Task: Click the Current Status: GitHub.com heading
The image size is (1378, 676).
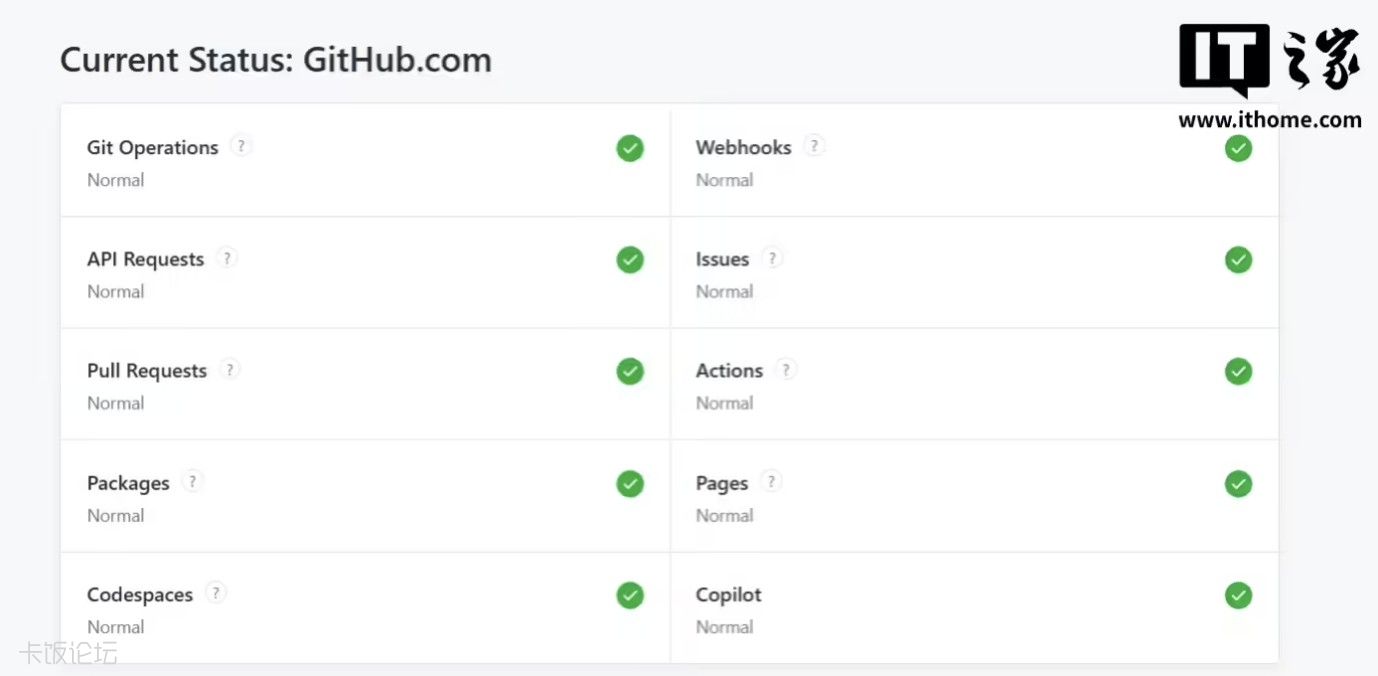Action: click(276, 60)
